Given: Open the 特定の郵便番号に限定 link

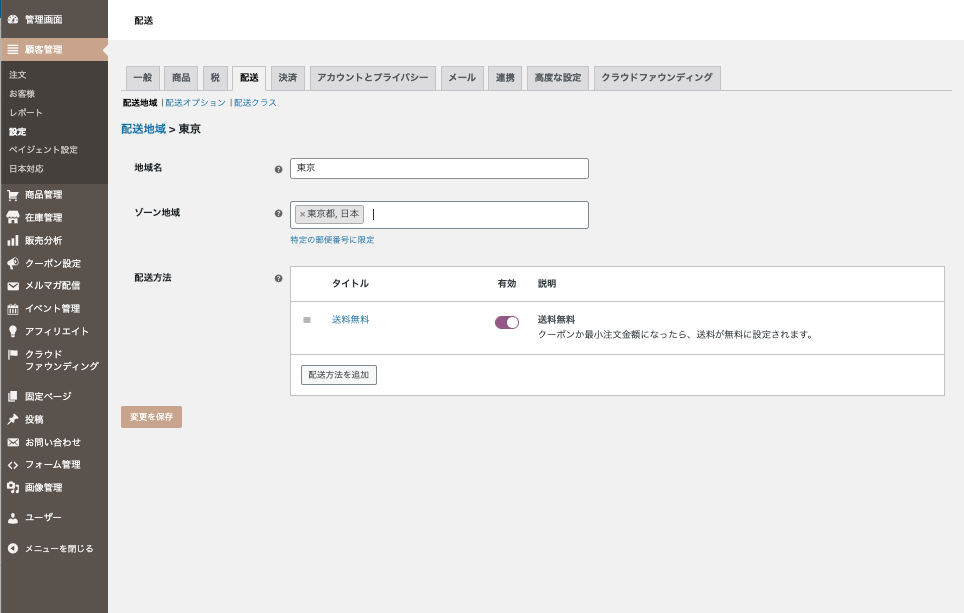Looking at the screenshot, I should pyautogui.click(x=332, y=240).
